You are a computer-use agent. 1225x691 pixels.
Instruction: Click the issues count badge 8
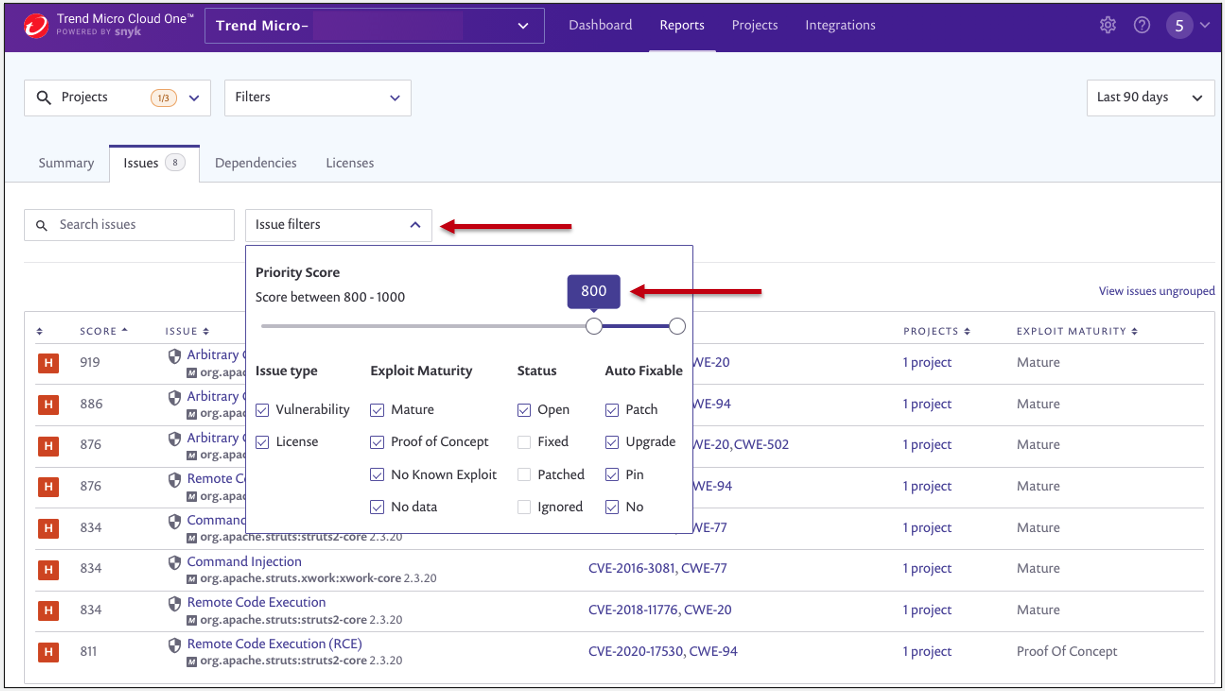coord(175,163)
